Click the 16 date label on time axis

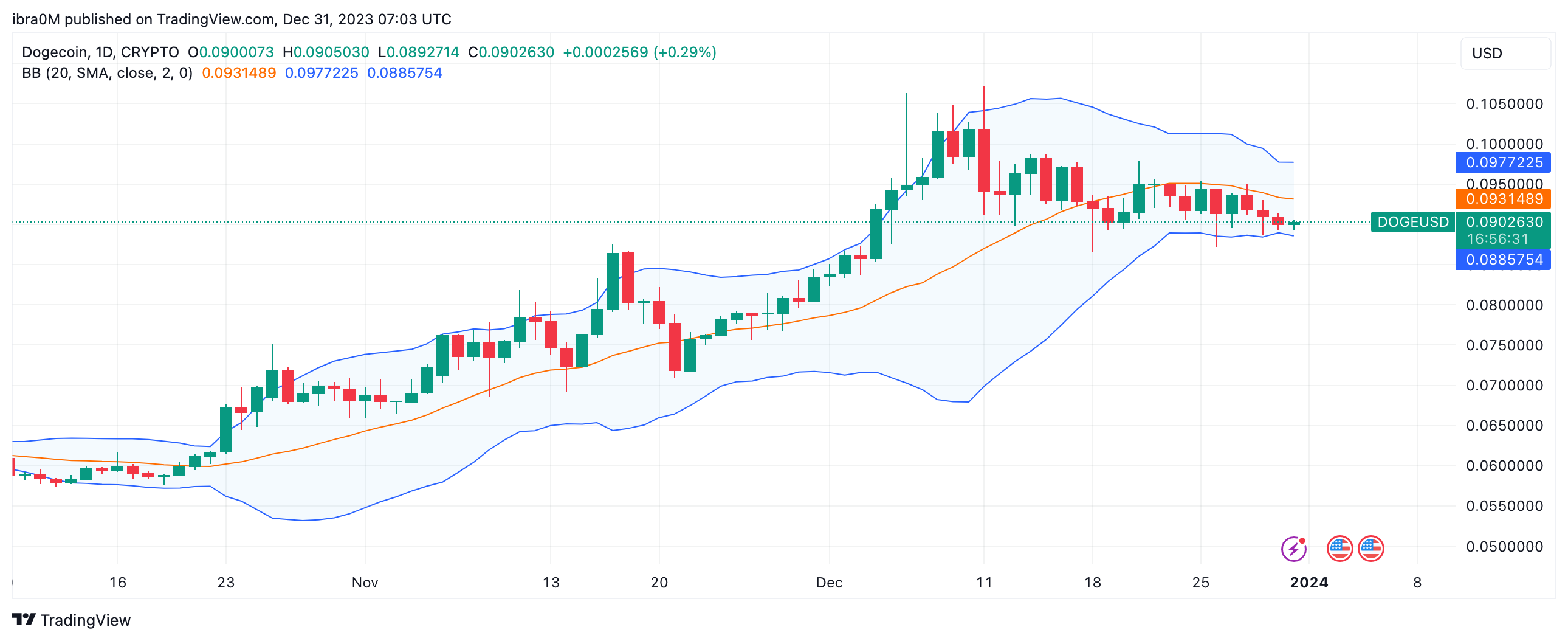[117, 583]
